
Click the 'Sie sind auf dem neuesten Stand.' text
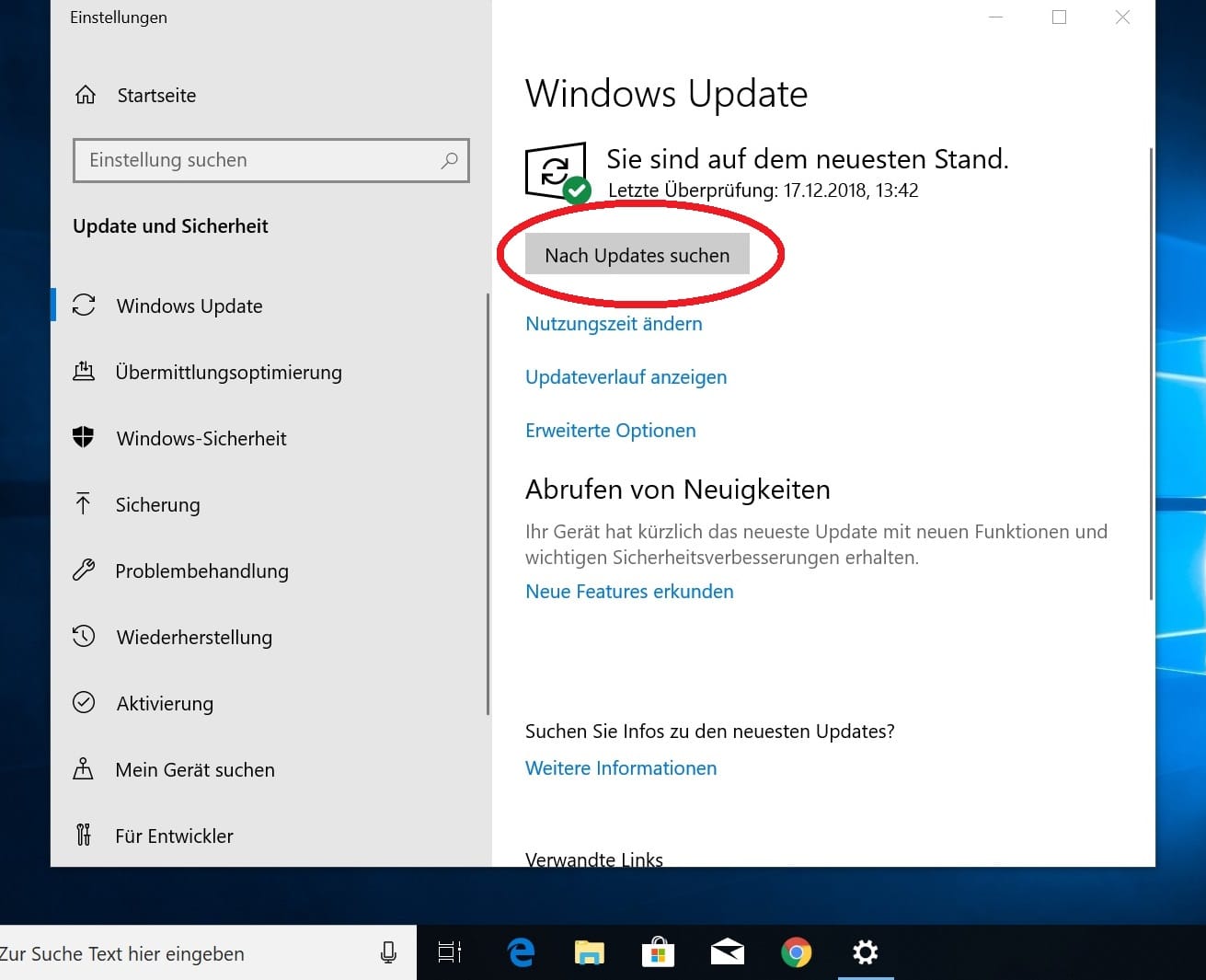(808, 159)
